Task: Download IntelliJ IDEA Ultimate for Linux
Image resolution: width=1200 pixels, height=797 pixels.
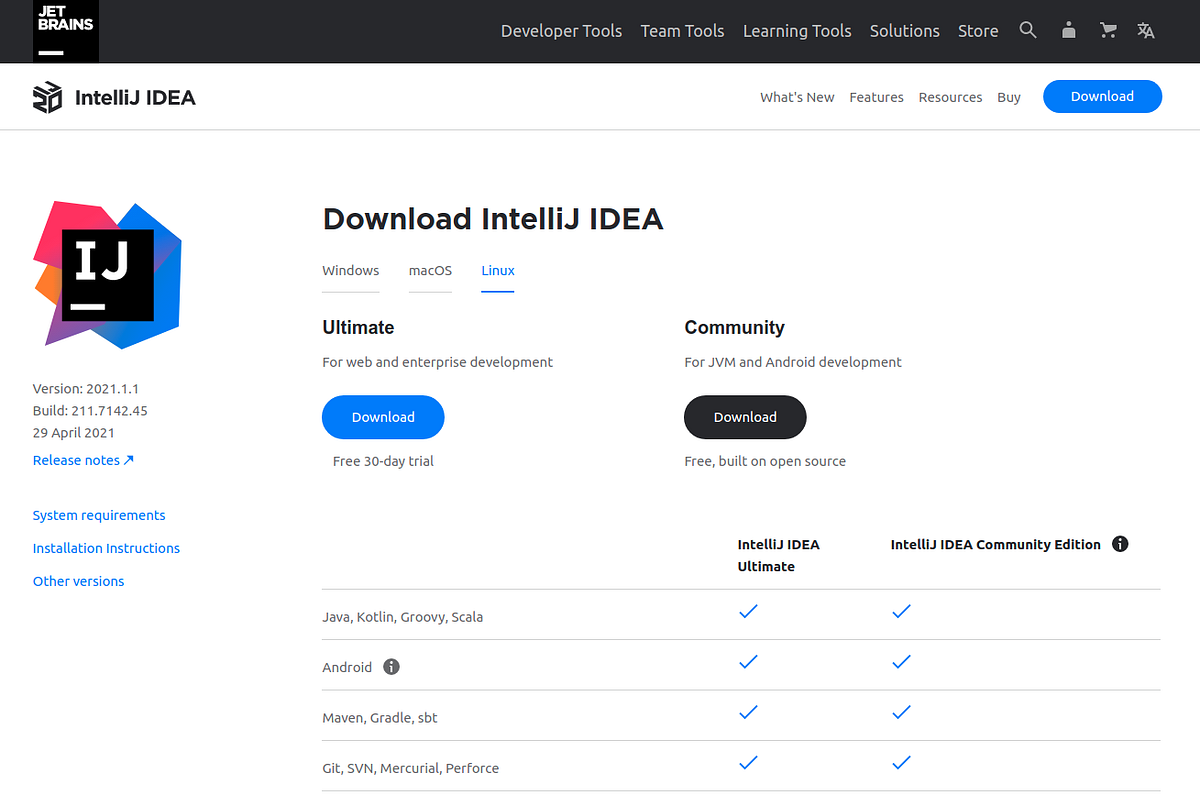Action: click(383, 417)
